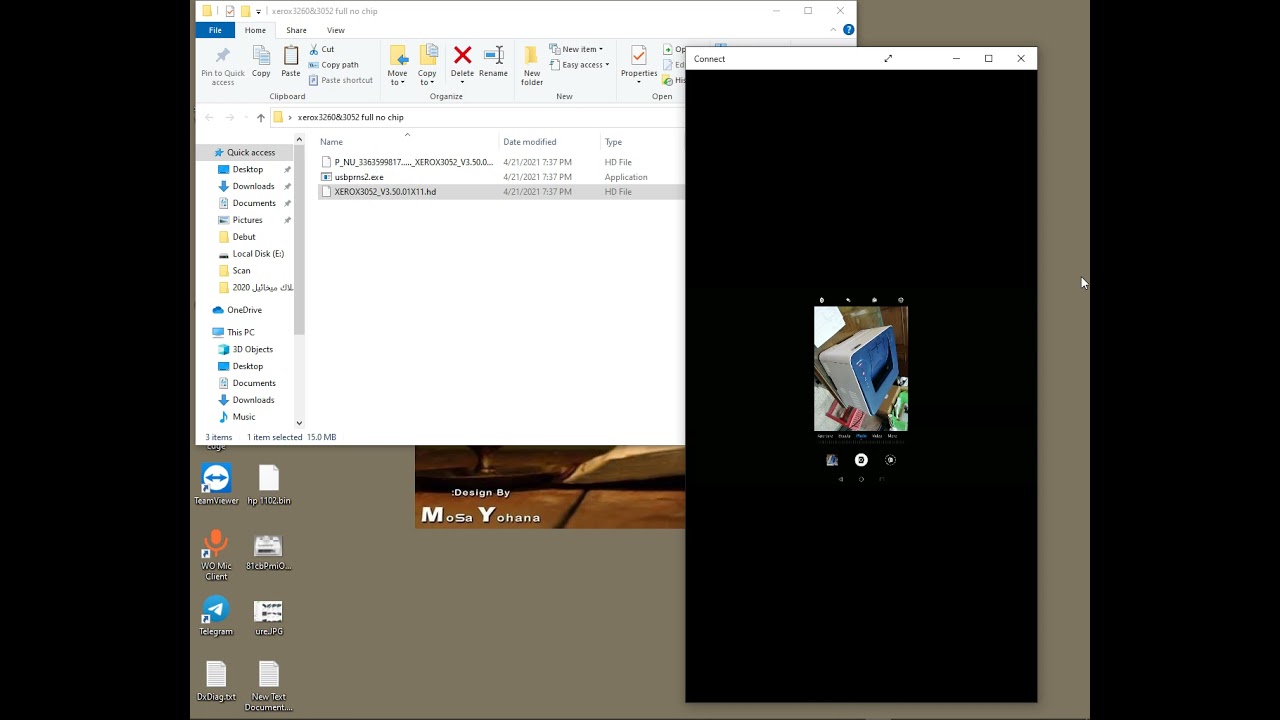Select the DxDiag.txt desktop file
The width and height of the screenshot is (1280, 720).
tap(216, 681)
